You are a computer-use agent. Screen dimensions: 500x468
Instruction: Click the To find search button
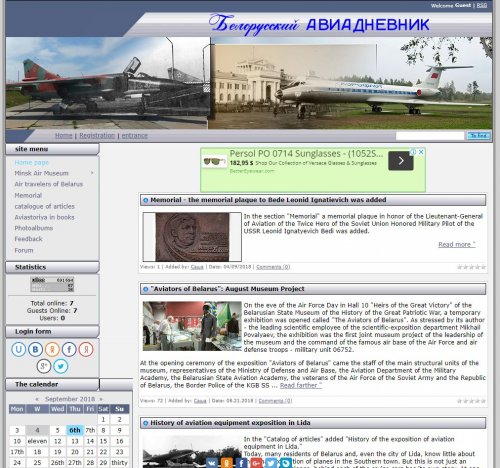click(479, 136)
